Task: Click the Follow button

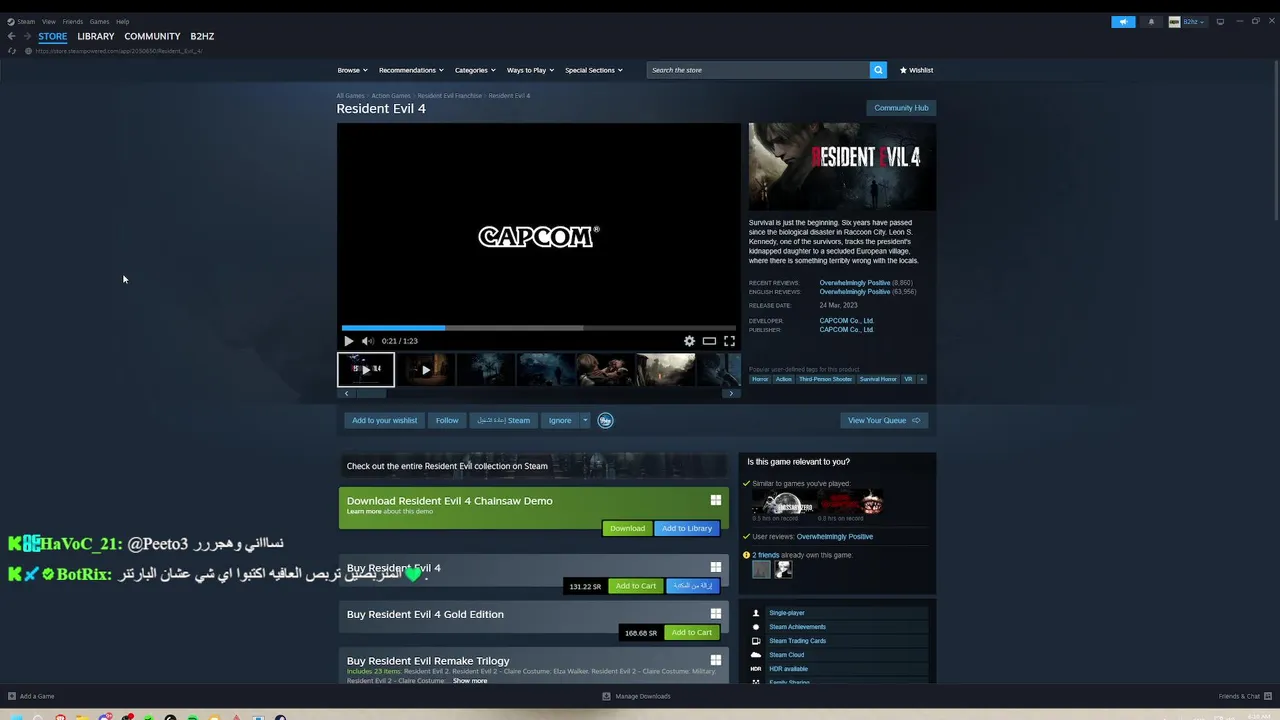Action: click(x=447, y=420)
